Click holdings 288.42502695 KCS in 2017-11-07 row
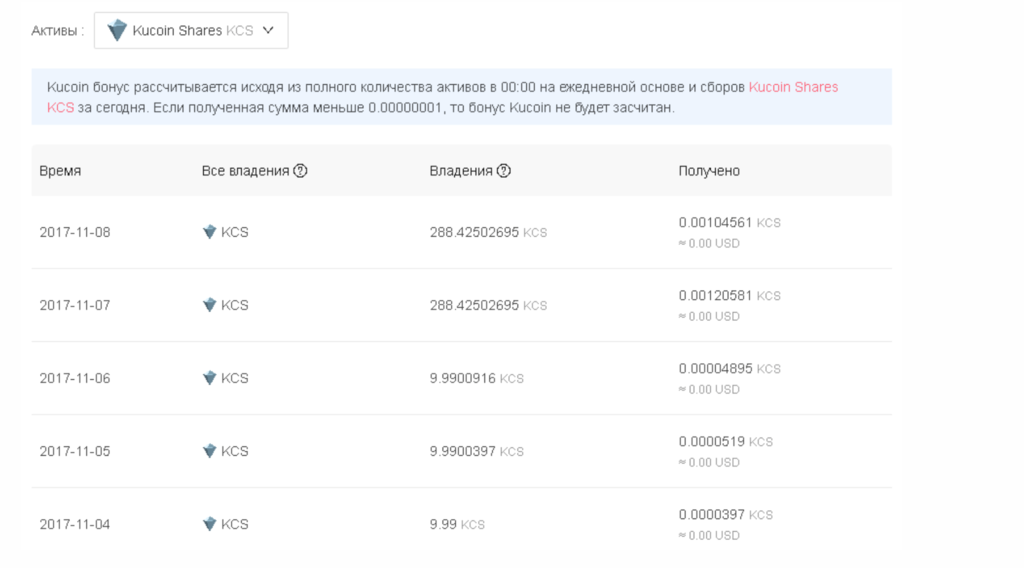The width and height of the screenshot is (1024, 568). (x=488, y=306)
